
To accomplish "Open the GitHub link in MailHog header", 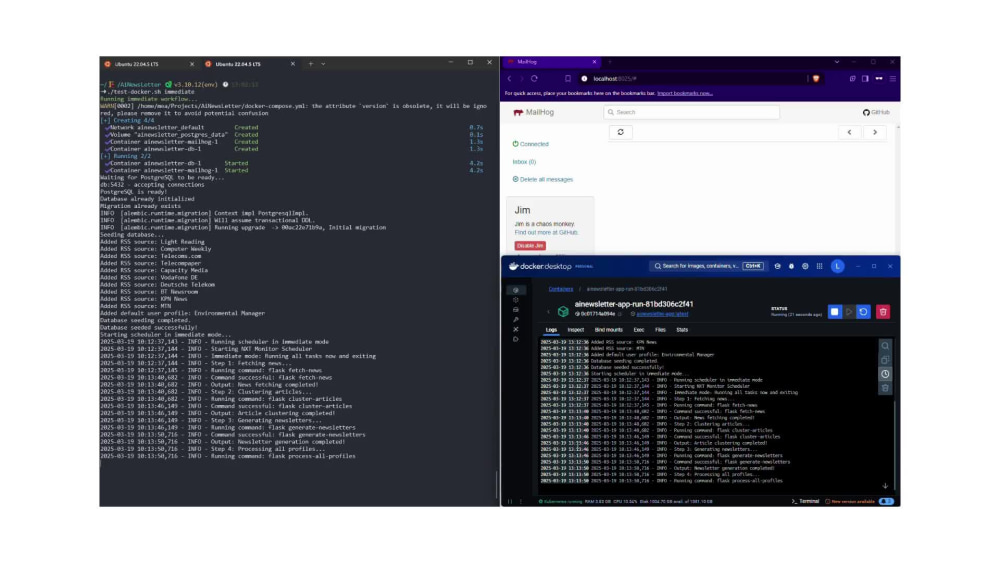I will [x=876, y=112].
